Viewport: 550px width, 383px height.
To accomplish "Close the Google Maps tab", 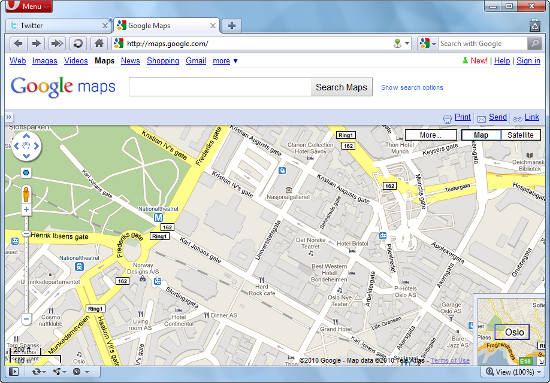I will pyautogui.click(x=213, y=26).
